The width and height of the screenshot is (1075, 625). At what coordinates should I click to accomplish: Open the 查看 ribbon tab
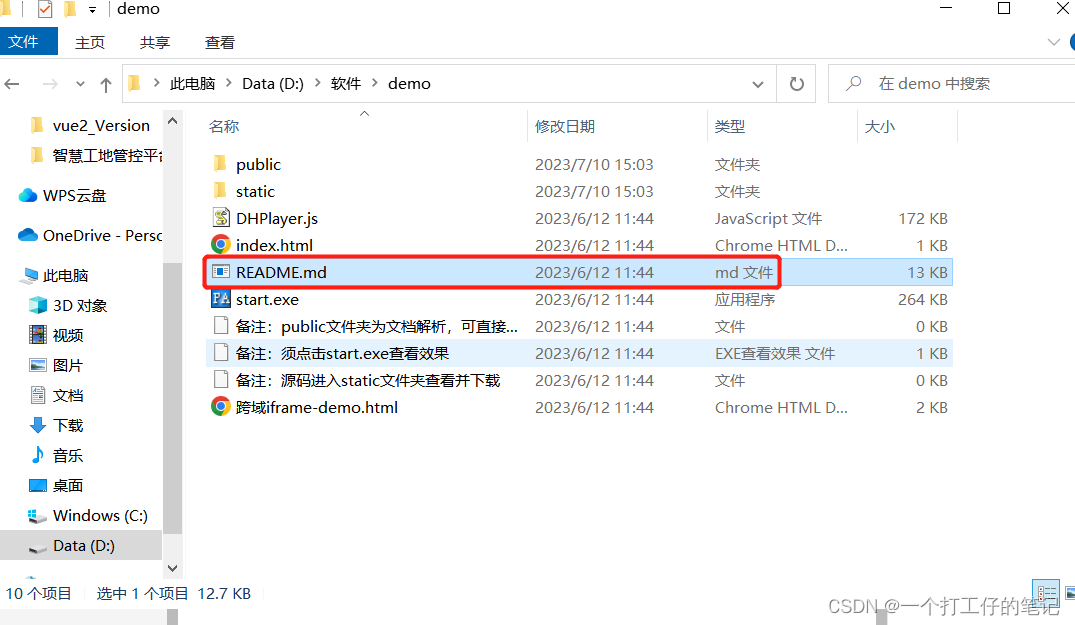pos(219,42)
